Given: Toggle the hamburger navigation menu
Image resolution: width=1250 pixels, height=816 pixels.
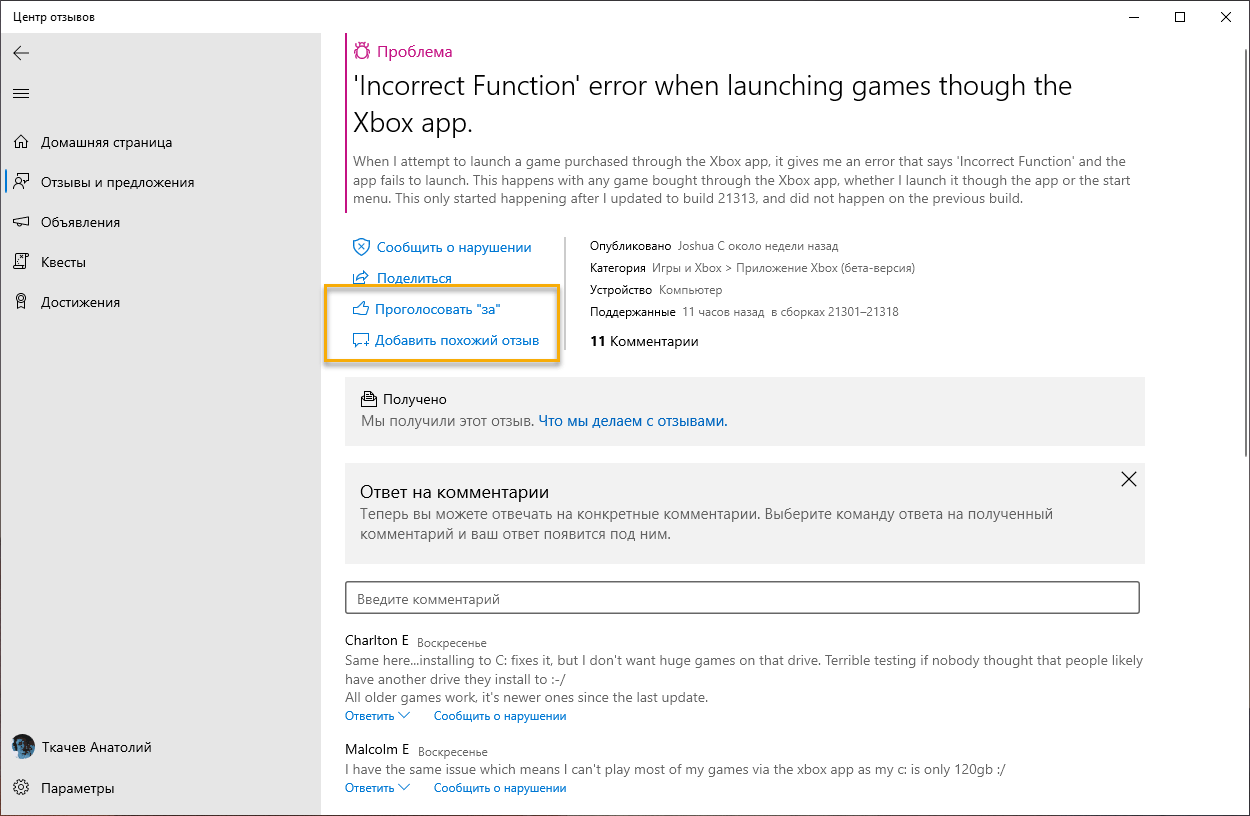Looking at the screenshot, I should click(21, 93).
